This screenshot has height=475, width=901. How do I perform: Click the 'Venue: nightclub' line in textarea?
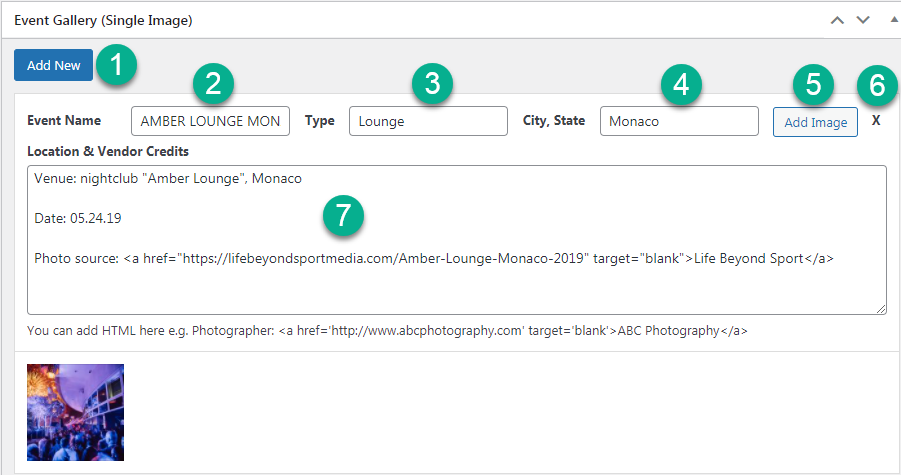click(x=168, y=179)
